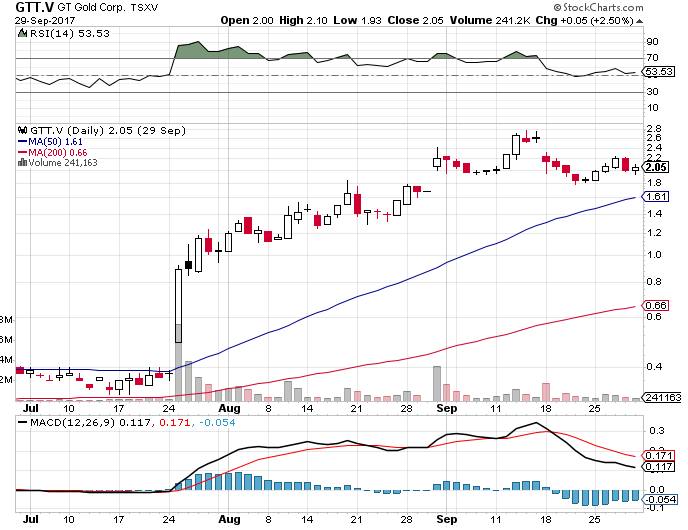Click the MA(50) 1.61 legend text
The height and width of the screenshot is (530, 688).
55,142
